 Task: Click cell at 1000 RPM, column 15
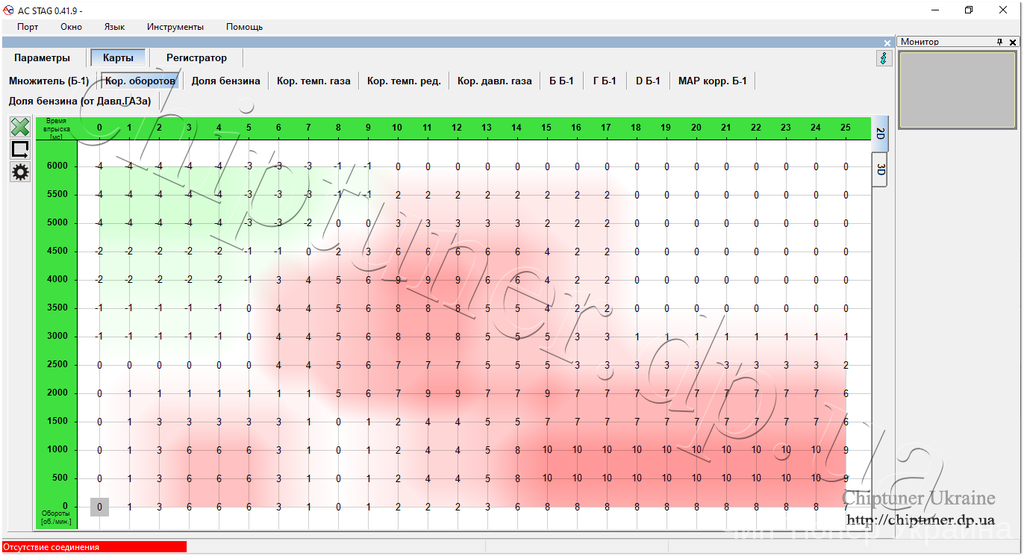pos(547,450)
